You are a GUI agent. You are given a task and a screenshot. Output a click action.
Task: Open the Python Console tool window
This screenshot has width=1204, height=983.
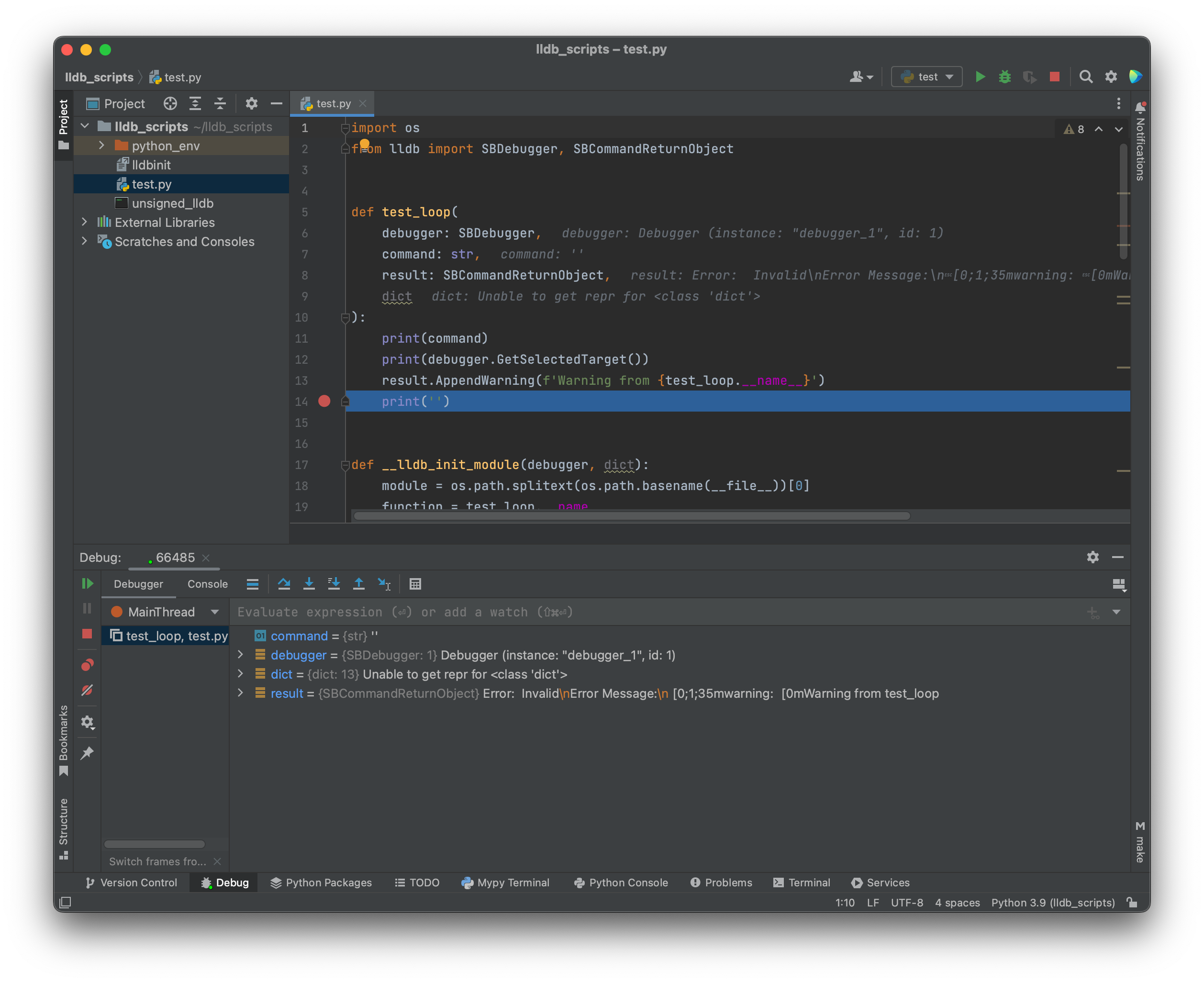(x=621, y=882)
